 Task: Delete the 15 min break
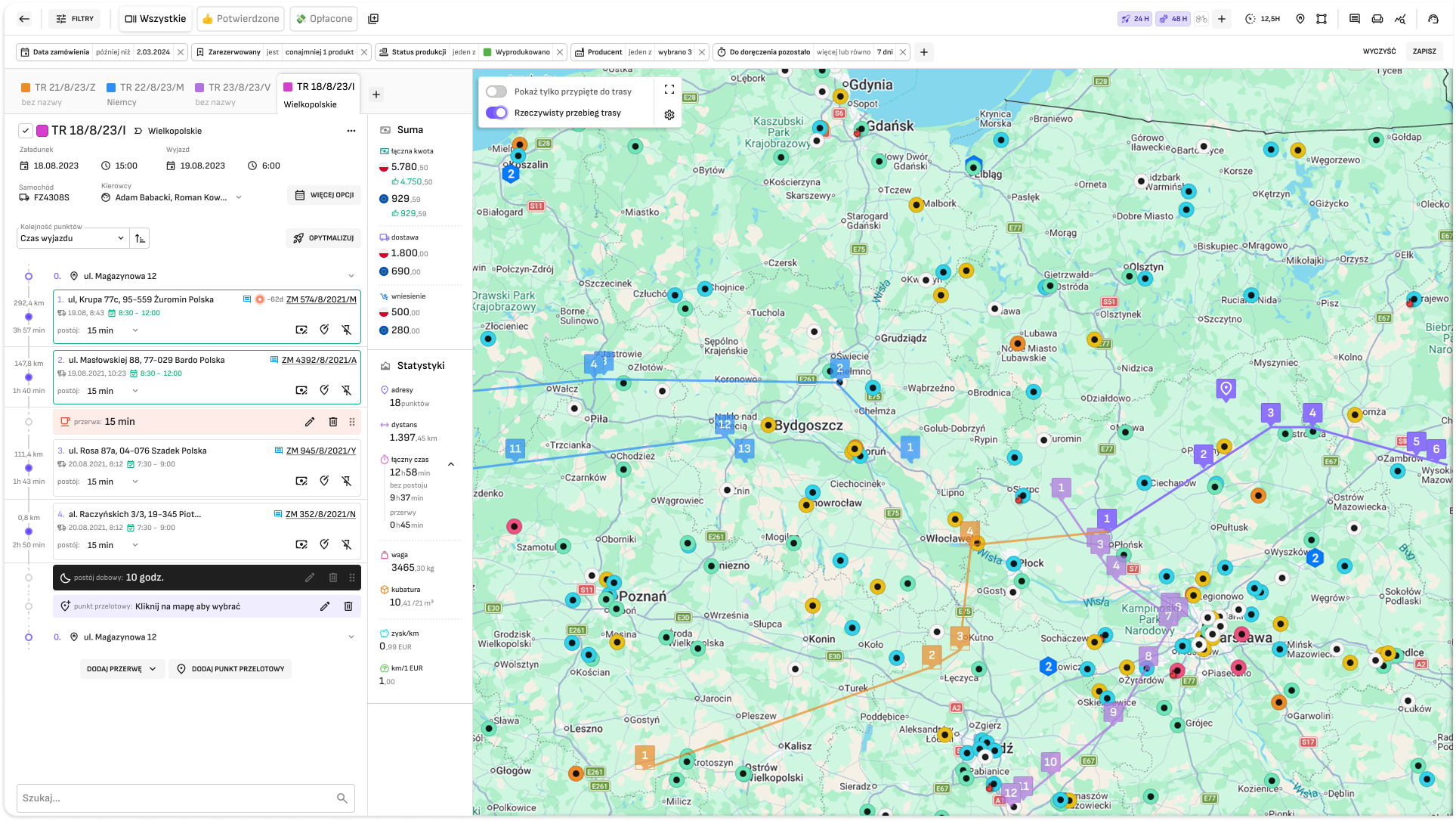pyautogui.click(x=333, y=422)
